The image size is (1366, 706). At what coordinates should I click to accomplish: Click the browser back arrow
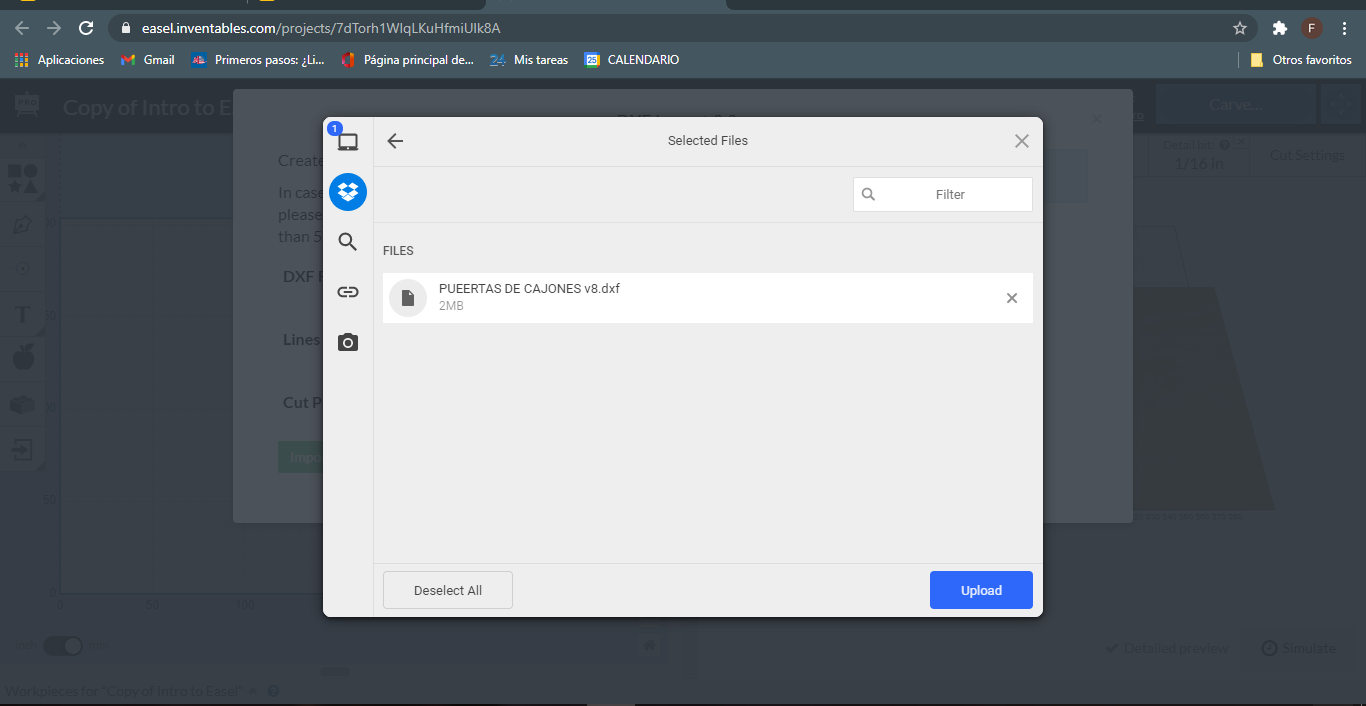pyautogui.click(x=23, y=28)
